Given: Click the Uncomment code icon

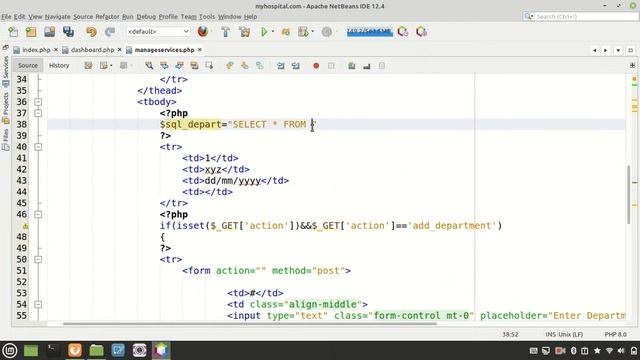Looking at the screenshot, I should pos(367,66).
